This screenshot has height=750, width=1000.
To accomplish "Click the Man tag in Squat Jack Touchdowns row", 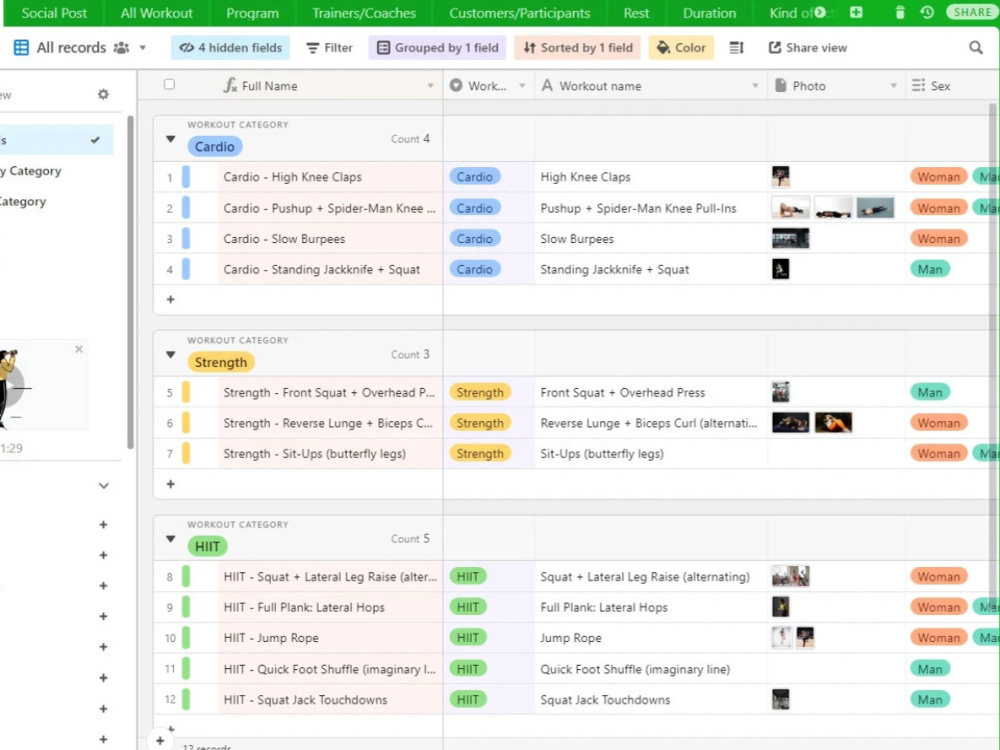I will pyautogui.click(x=930, y=700).
